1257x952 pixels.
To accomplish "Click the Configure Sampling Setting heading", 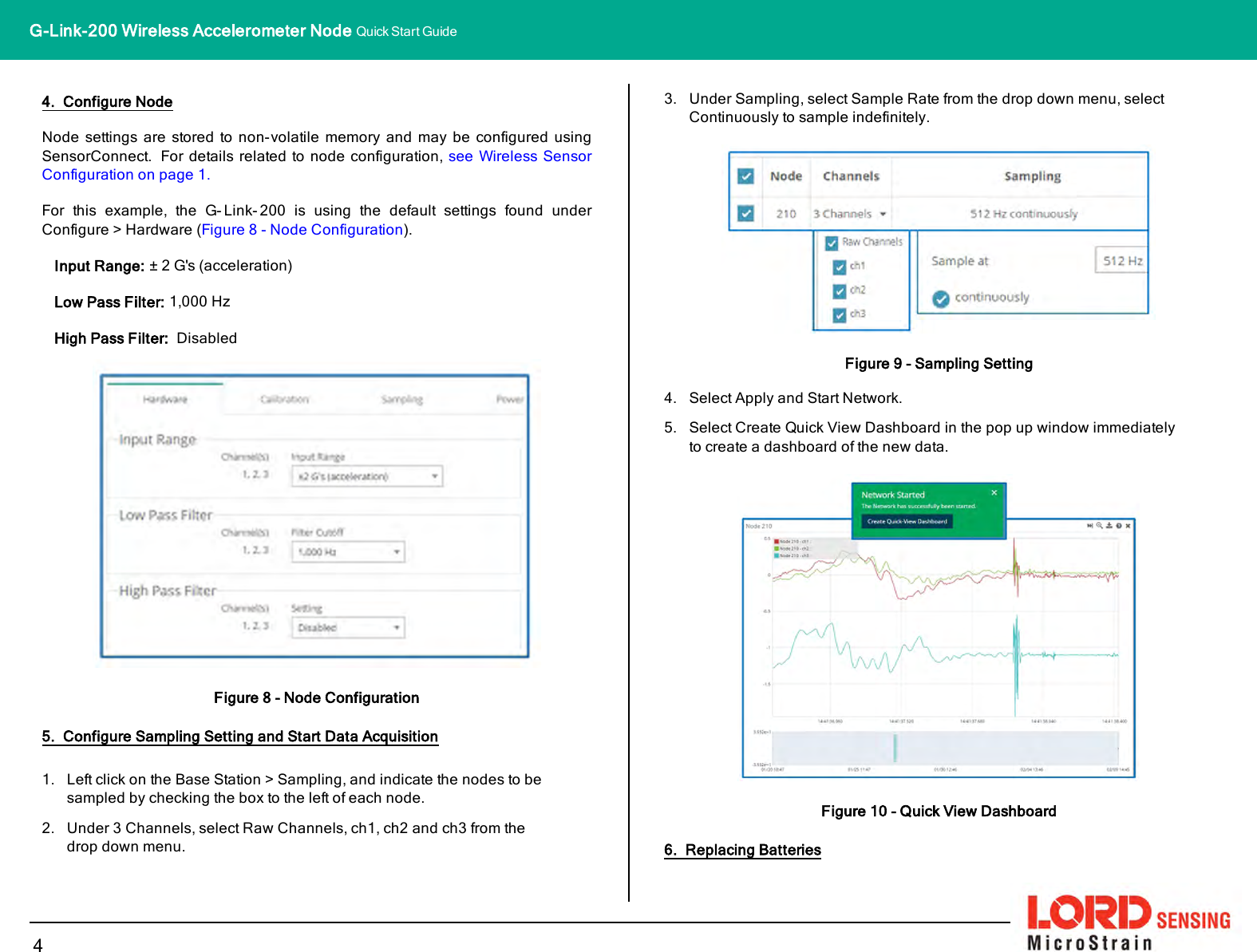I will pyautogui.click(x=240, y=737).
